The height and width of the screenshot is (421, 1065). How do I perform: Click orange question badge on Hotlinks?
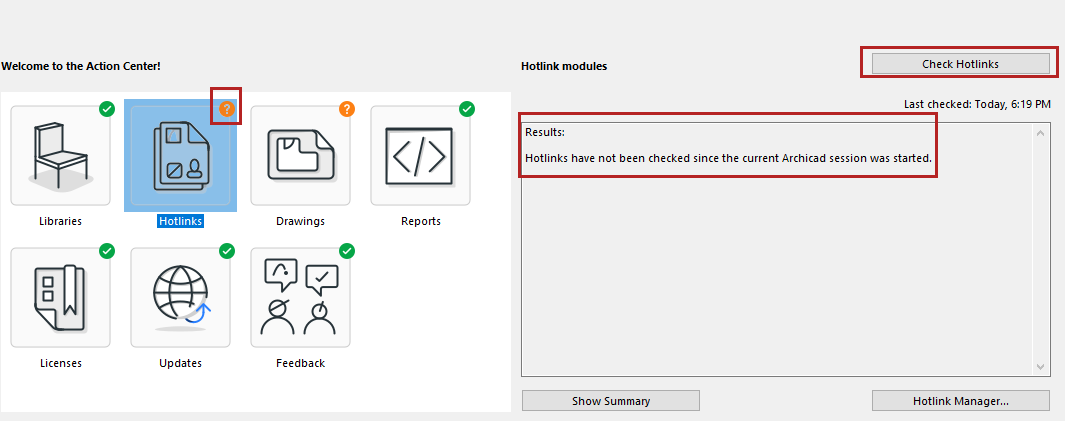click(227, 109)
